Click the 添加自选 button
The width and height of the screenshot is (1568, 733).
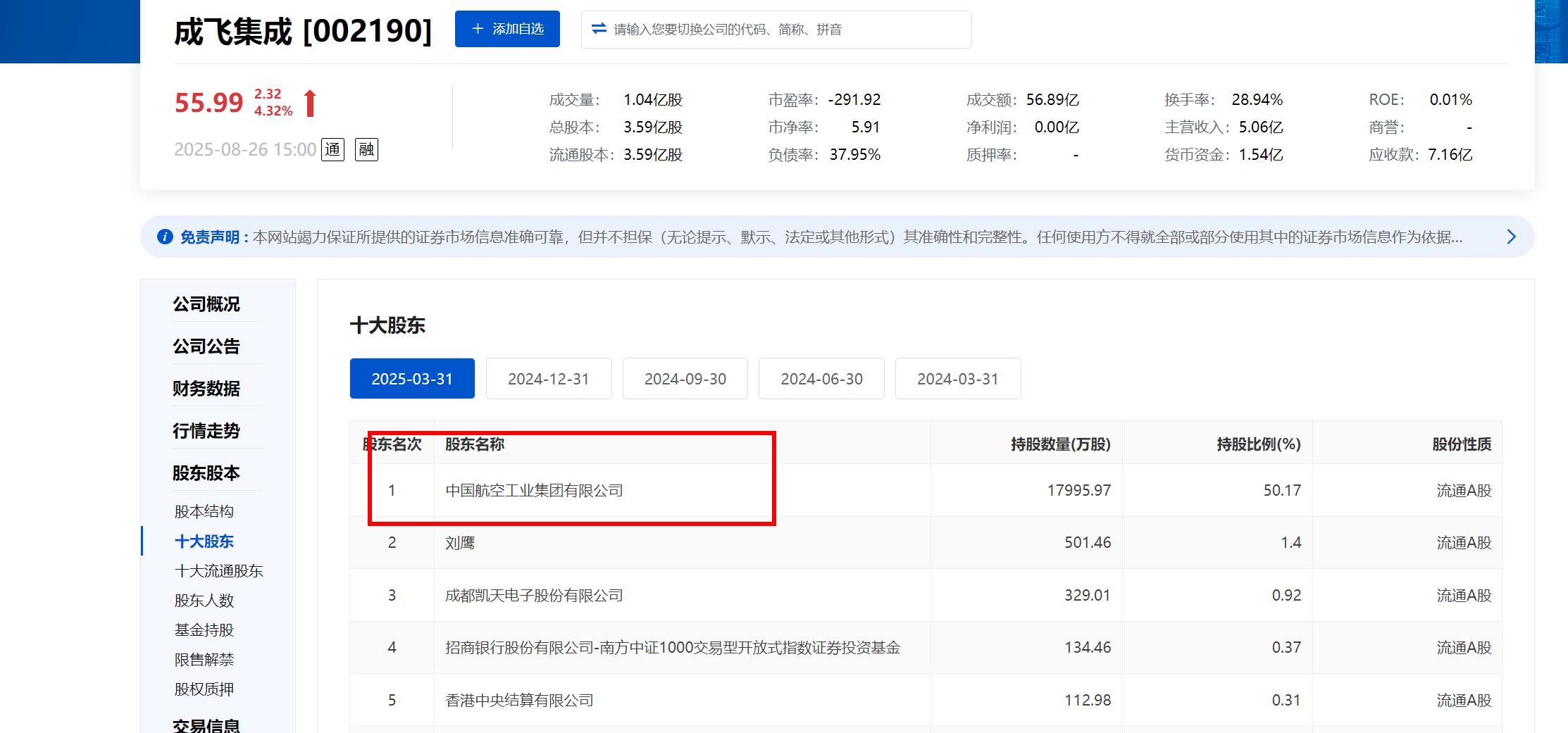(x=507, y=29)
